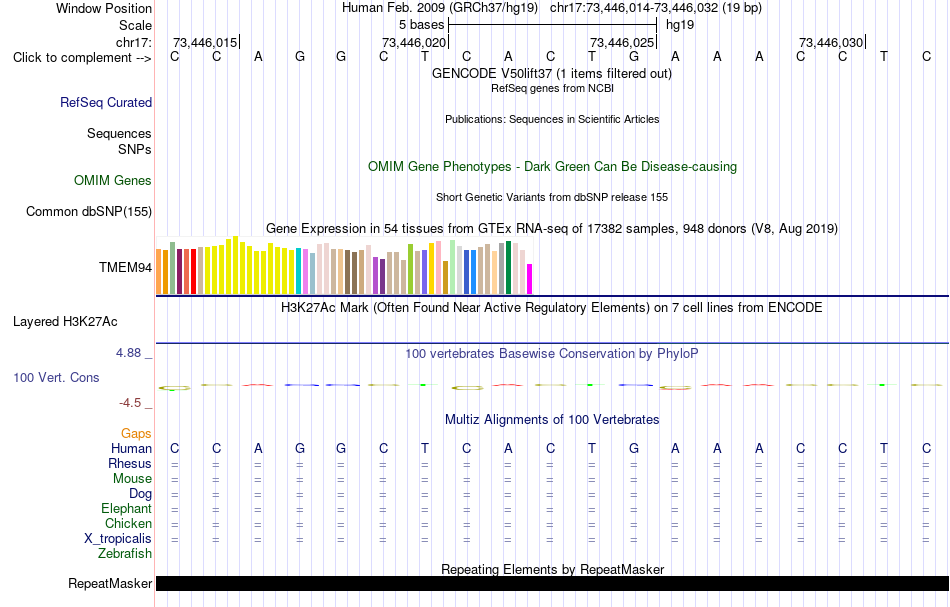Screen dimensions: 950x607
Task: Click the 4.88 upper PhyloP scale value
Action: tap(128, 353)
